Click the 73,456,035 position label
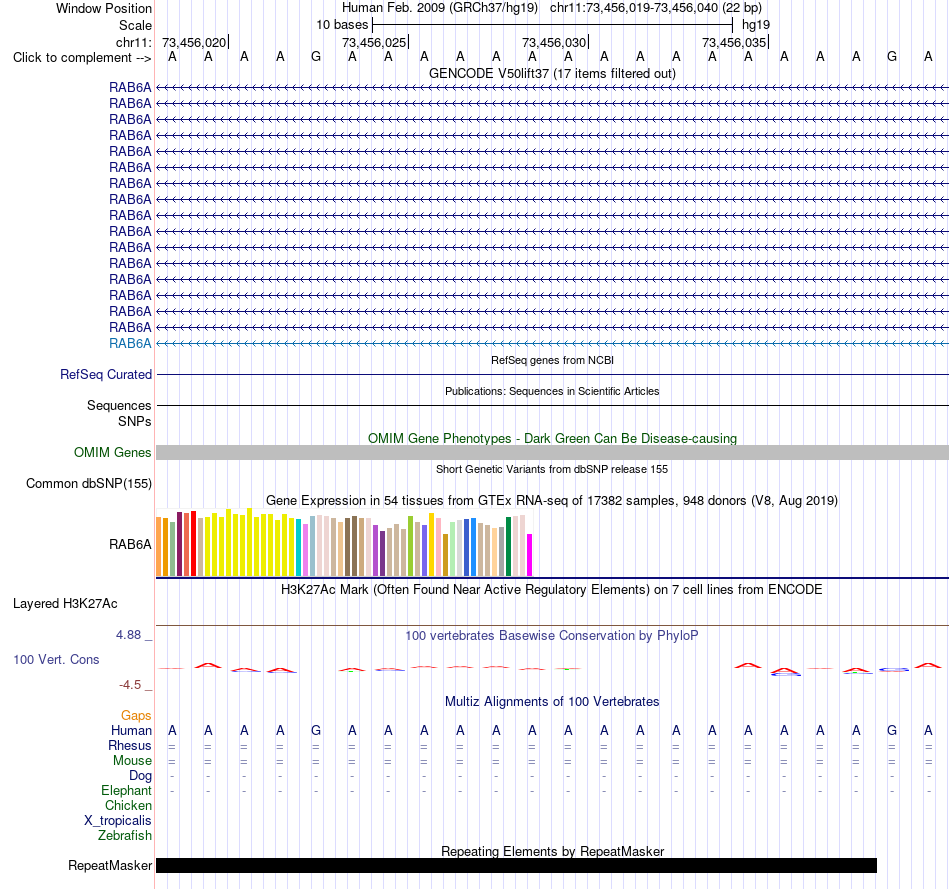This screenshot has width=950, height=889. (734, 42)
